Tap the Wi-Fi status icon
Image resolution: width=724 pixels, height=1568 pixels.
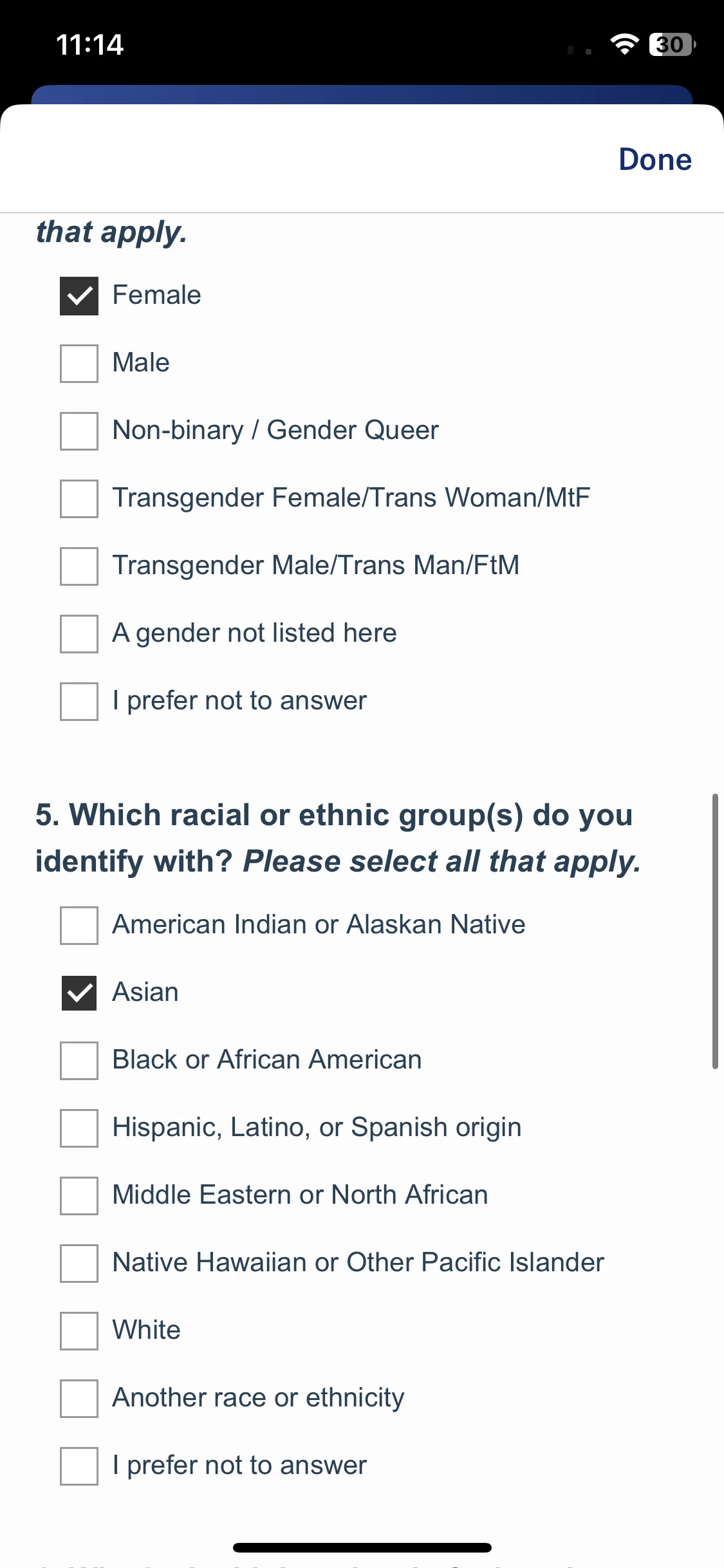point(624,44)
